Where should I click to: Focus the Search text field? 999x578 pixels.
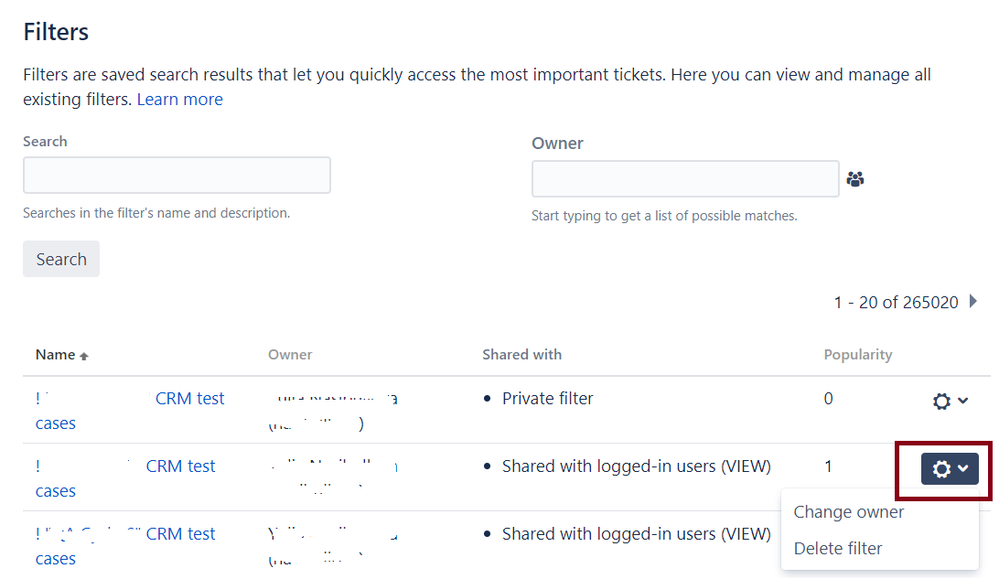(x=176, y=175)
